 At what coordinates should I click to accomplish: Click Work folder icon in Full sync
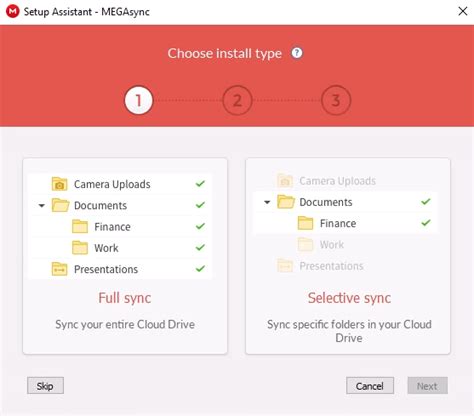(80, 248)
